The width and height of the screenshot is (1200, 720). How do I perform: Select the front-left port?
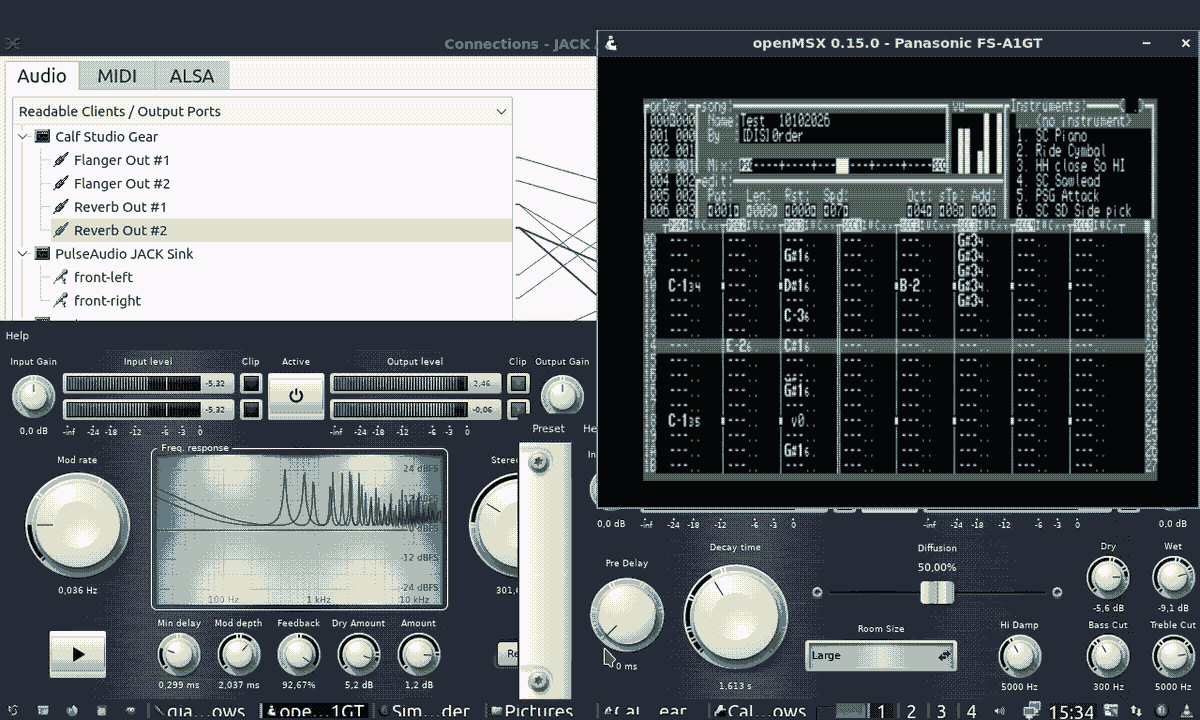coord(103,277)
